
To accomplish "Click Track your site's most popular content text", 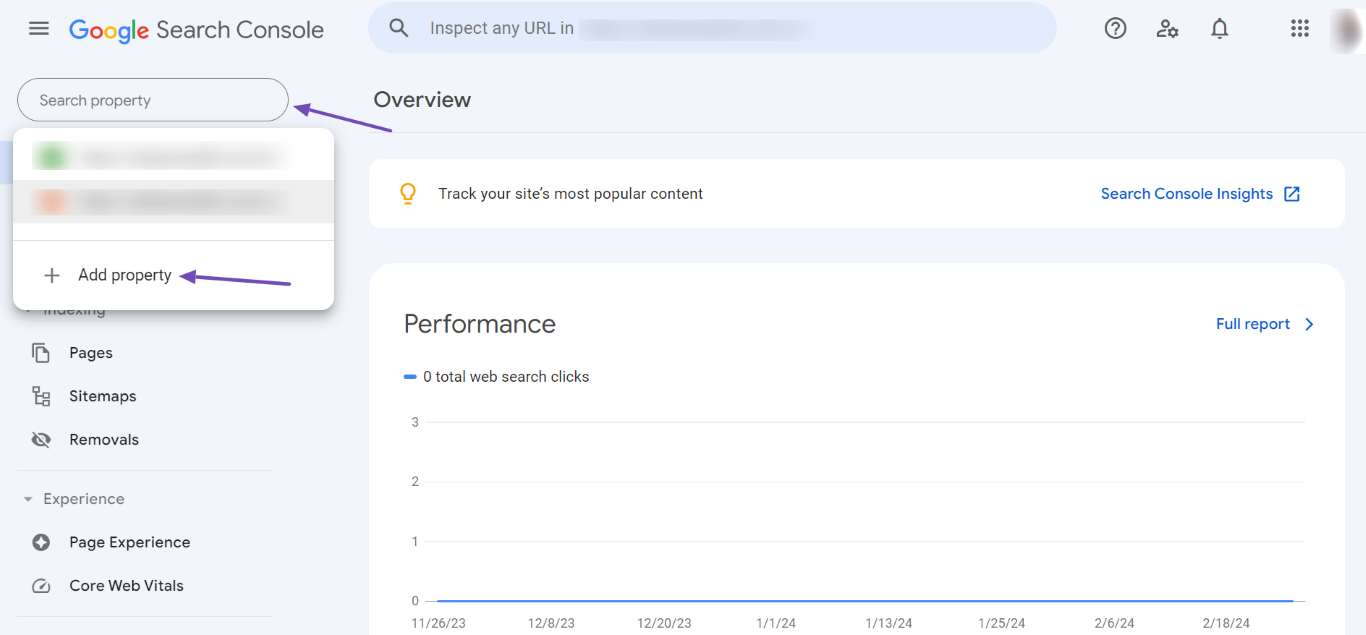I will click(x=571, y=194).
